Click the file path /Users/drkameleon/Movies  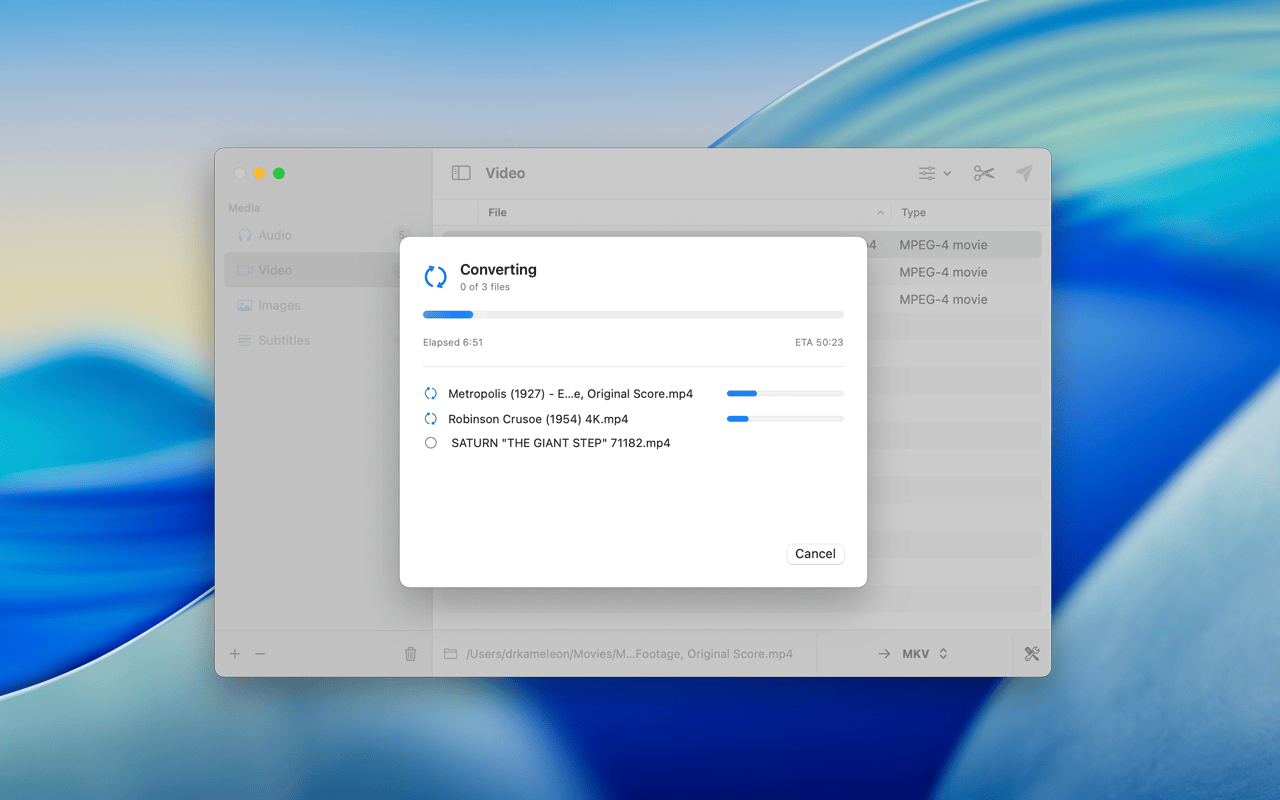click(629, 654)
